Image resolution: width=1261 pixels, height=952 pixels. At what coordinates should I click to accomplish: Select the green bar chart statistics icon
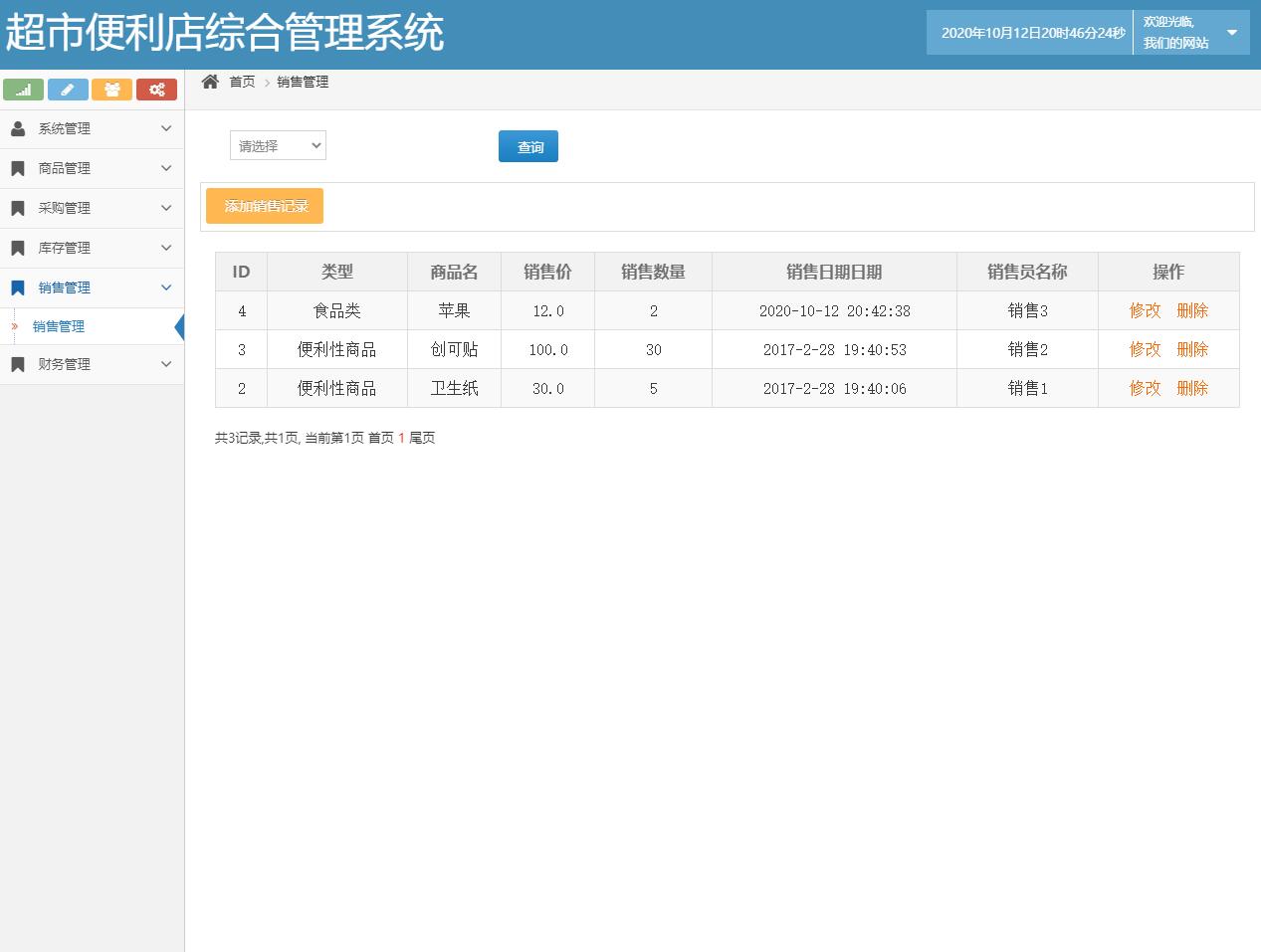(x=23, y=89)
